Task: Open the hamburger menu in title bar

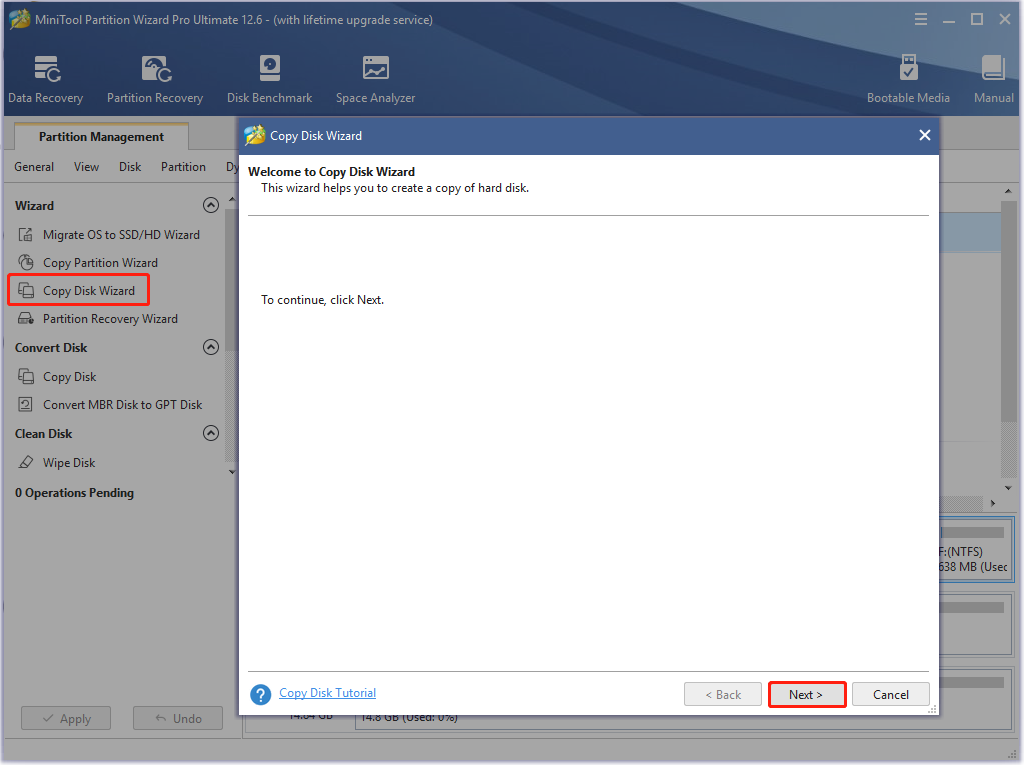Action: pos(920,20)
